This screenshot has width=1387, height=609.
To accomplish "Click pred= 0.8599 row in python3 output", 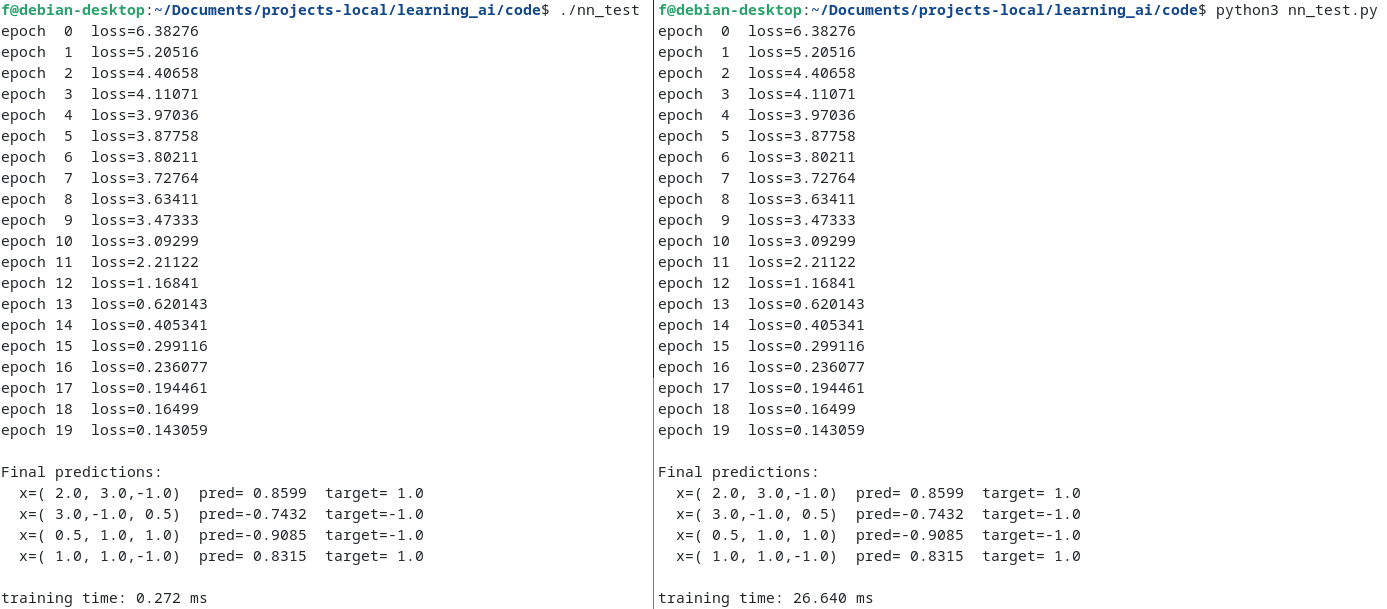I will tap(878, 493).
